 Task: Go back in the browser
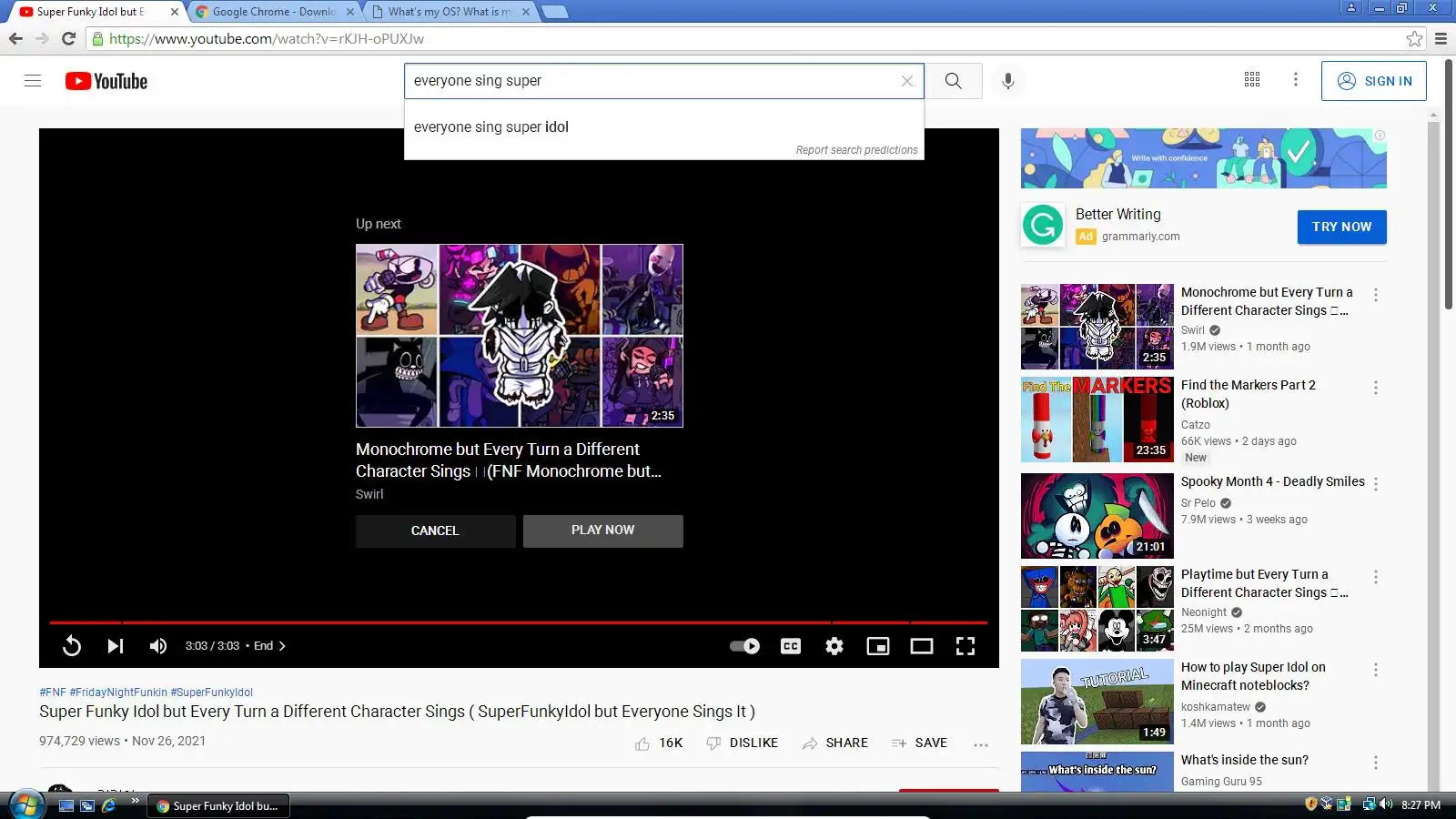pos(15,38)
